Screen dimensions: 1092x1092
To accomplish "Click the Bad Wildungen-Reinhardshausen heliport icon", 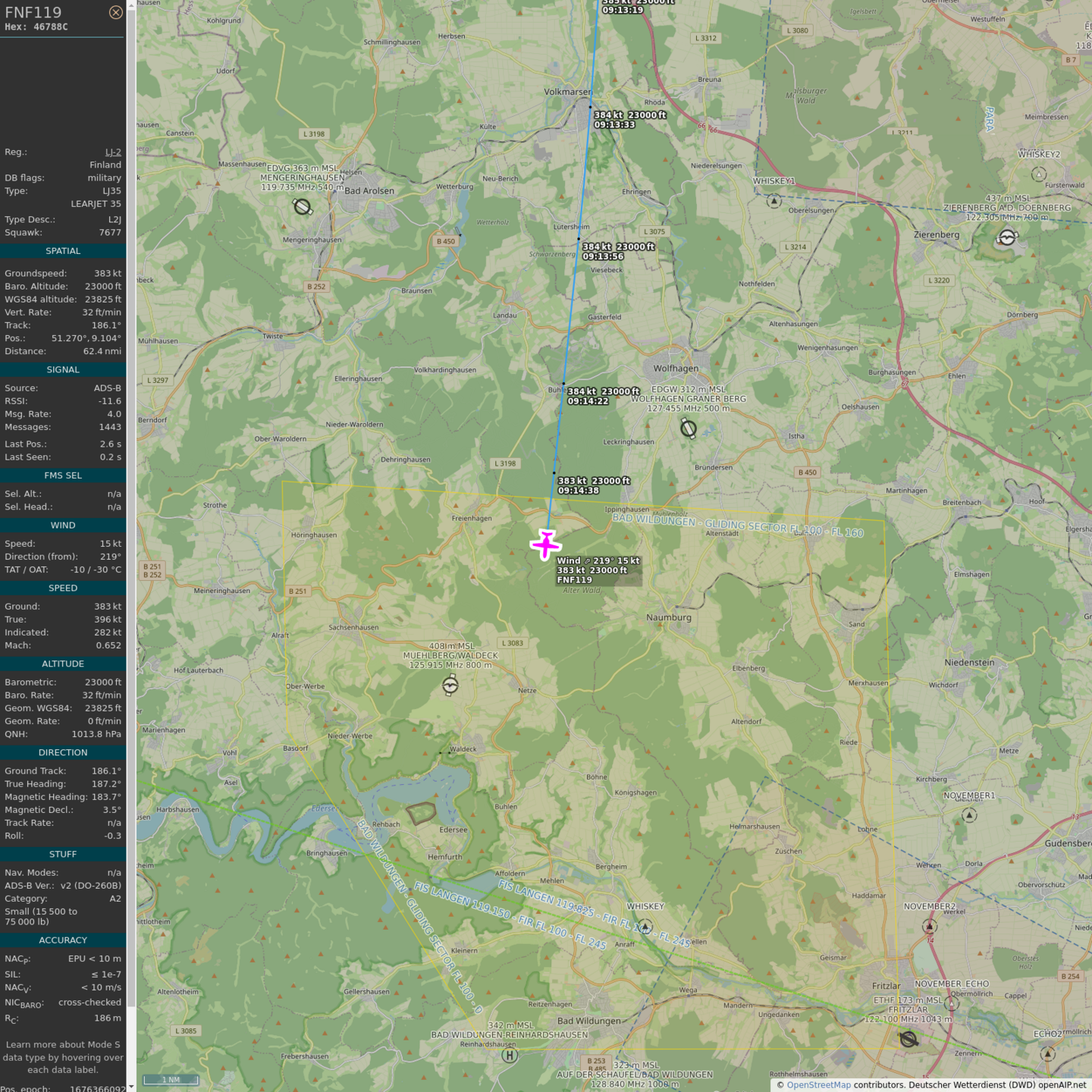I will pos(510,1055).
